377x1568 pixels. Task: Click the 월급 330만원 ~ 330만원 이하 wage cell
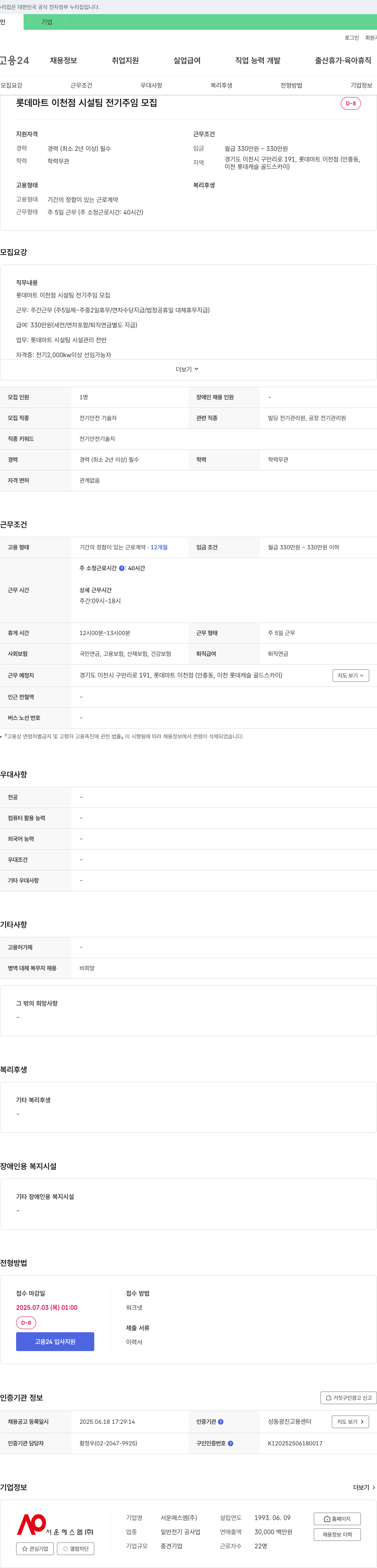(304, 547)
